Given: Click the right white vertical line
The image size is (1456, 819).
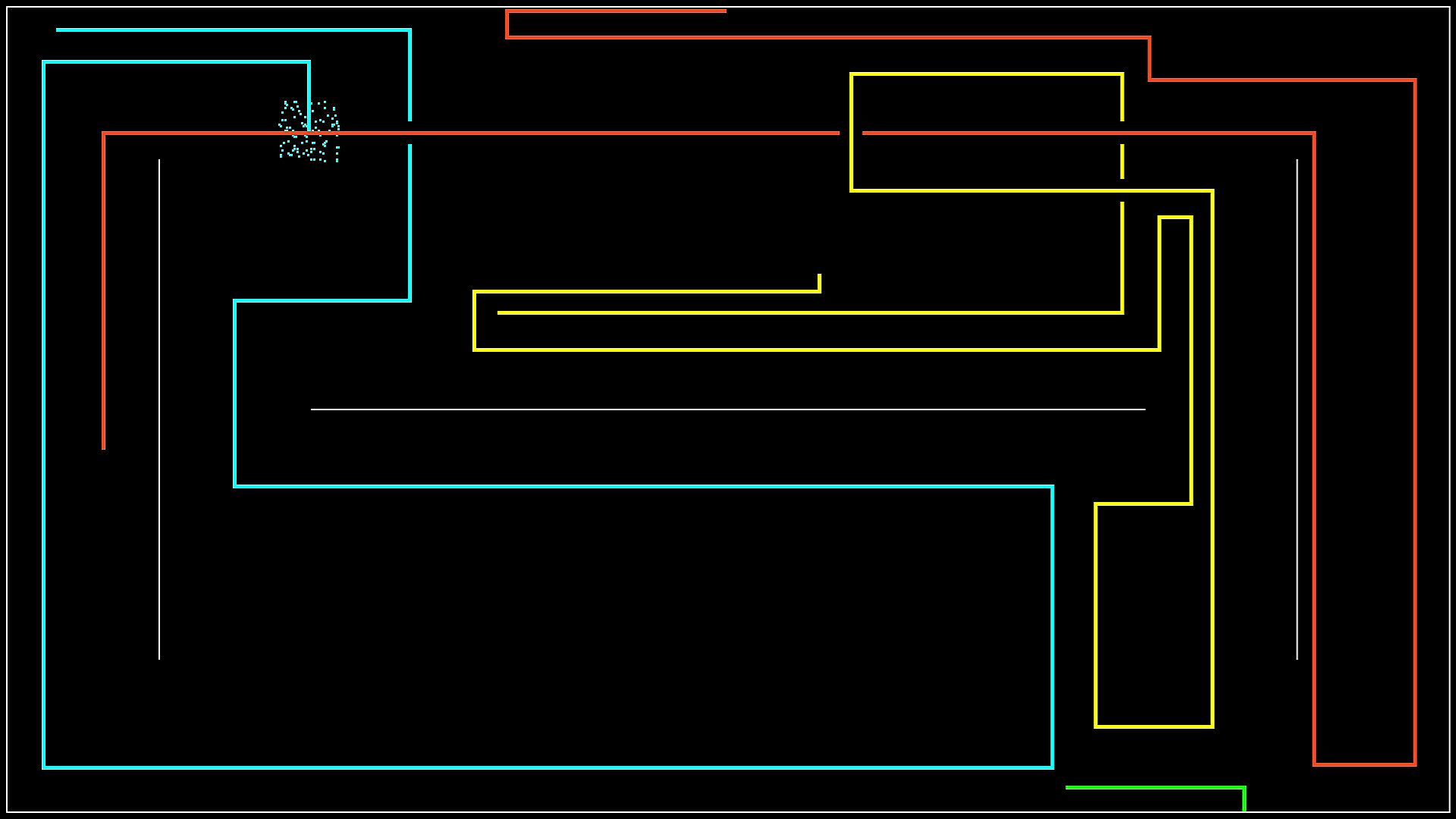Looking at the screenshot, I should click(x=1297, y=409).
